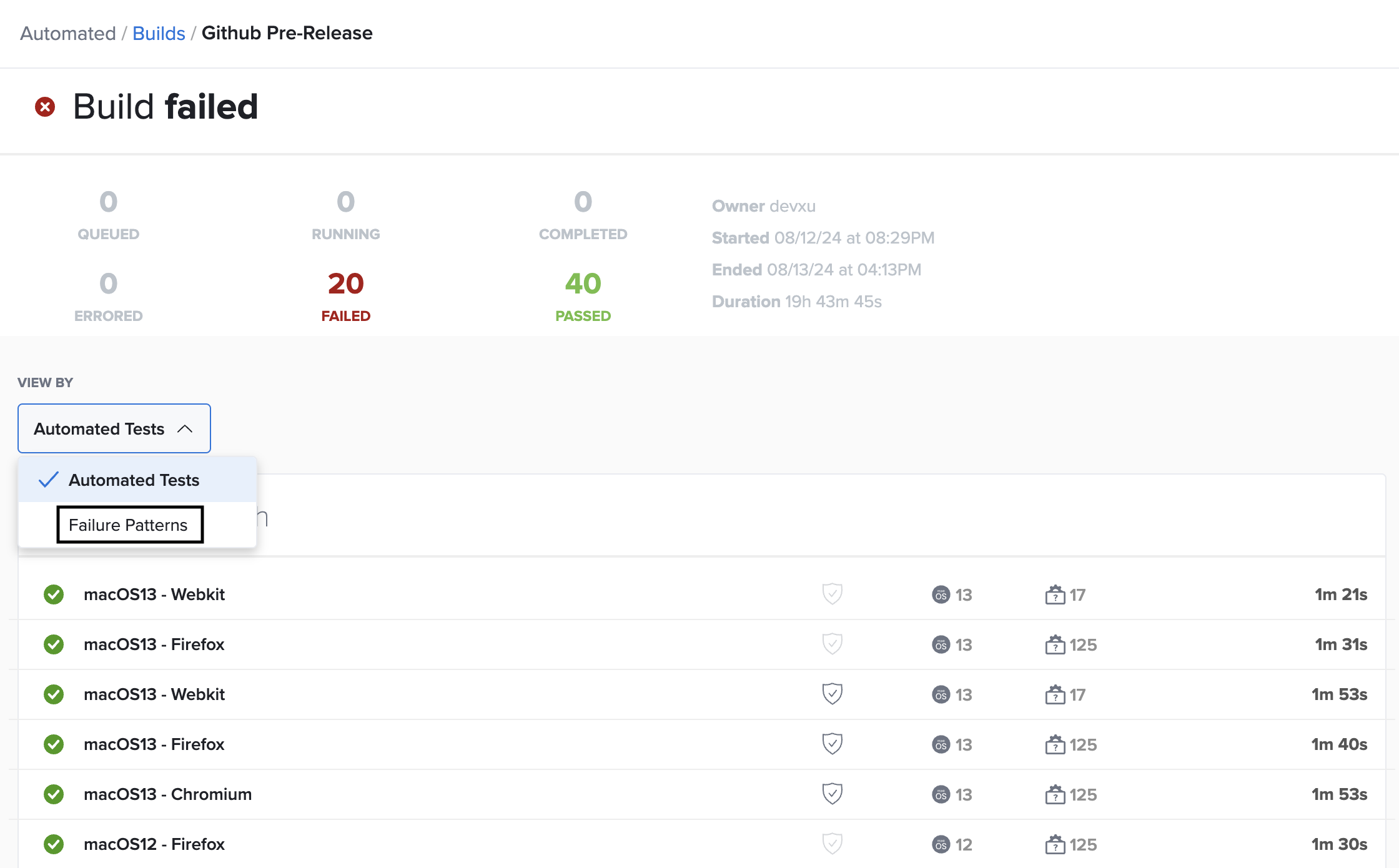Click the red Build failed status icon
Image resolution: width=1399 pixels, height=868 pixels.
coord(45,107)
